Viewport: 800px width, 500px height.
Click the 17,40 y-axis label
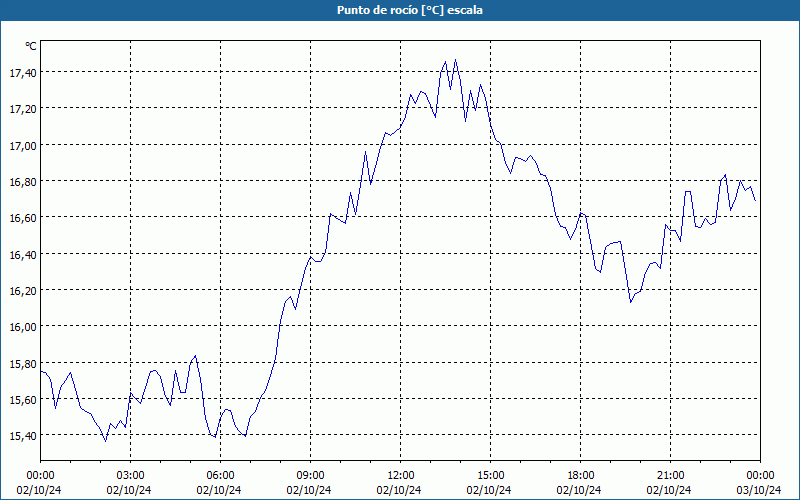(x=23, y=73)
